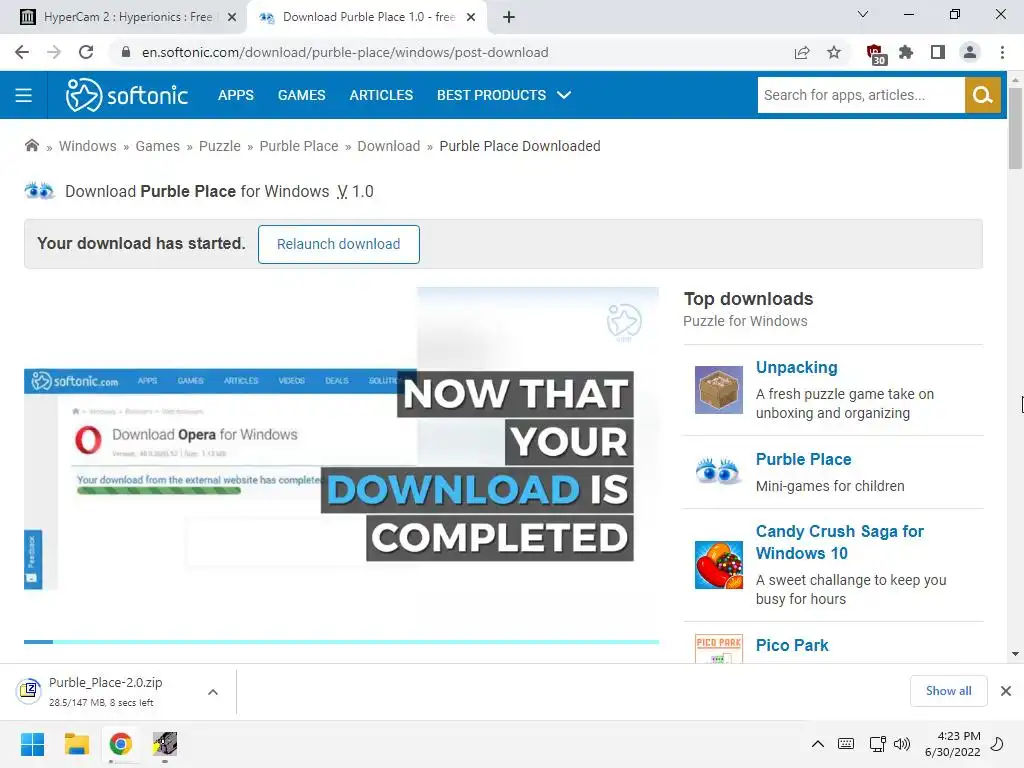This screenshot has height=768, width=1024.
Task: Show hidden system tray icons
Action: click(x=818, y=744)
